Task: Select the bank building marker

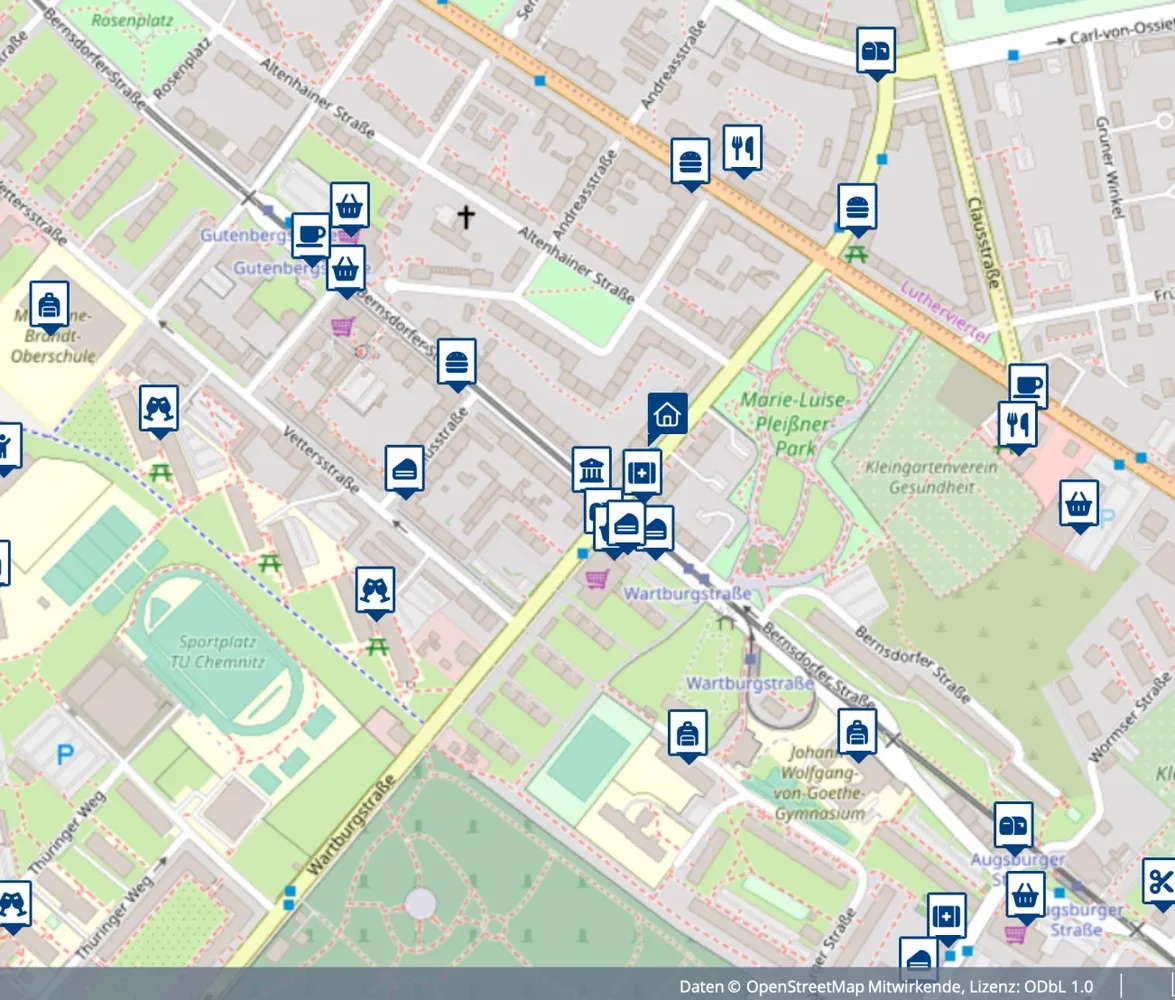Action: click(591, 471)
